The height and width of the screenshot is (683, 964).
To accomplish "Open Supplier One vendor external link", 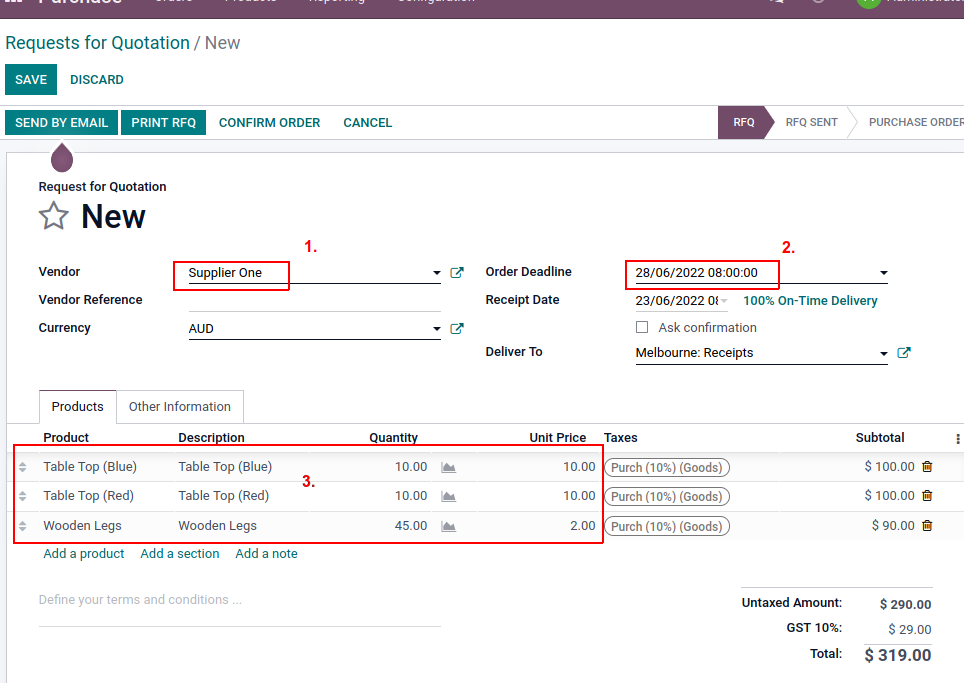I will pyautogui.click(x=457, y=272).
